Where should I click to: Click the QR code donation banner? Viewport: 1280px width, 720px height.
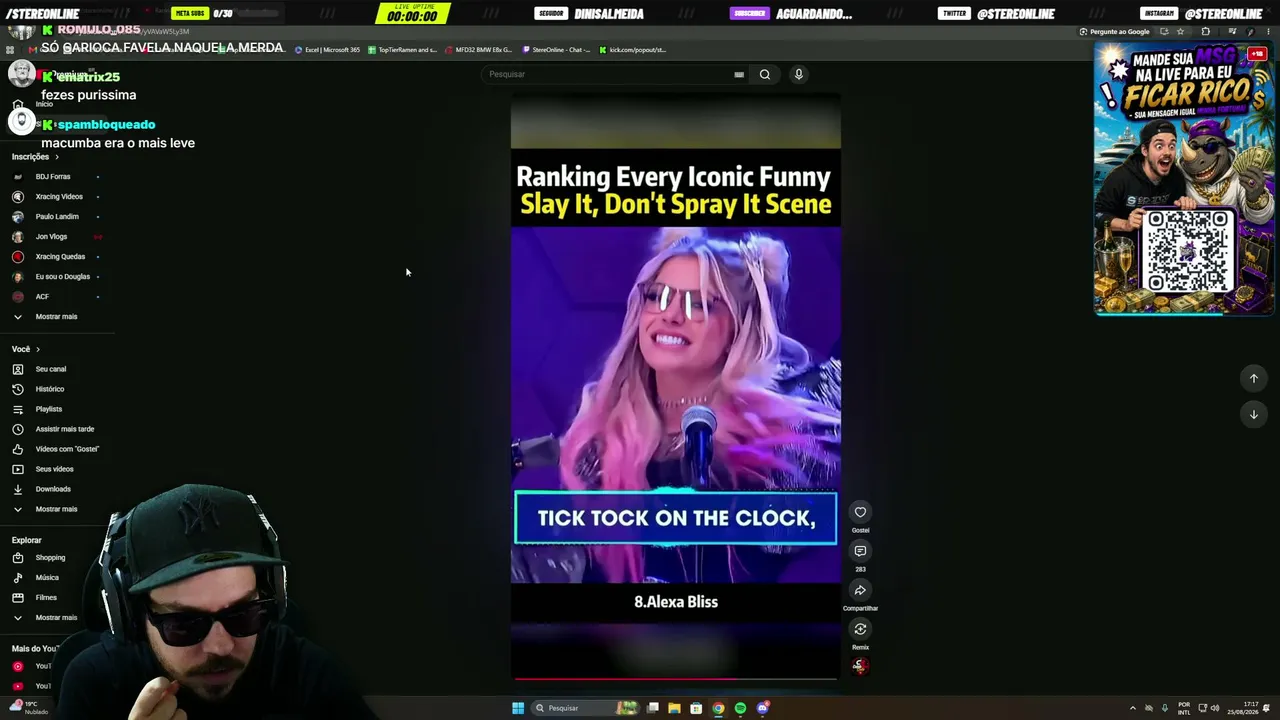pos(1184,180)
